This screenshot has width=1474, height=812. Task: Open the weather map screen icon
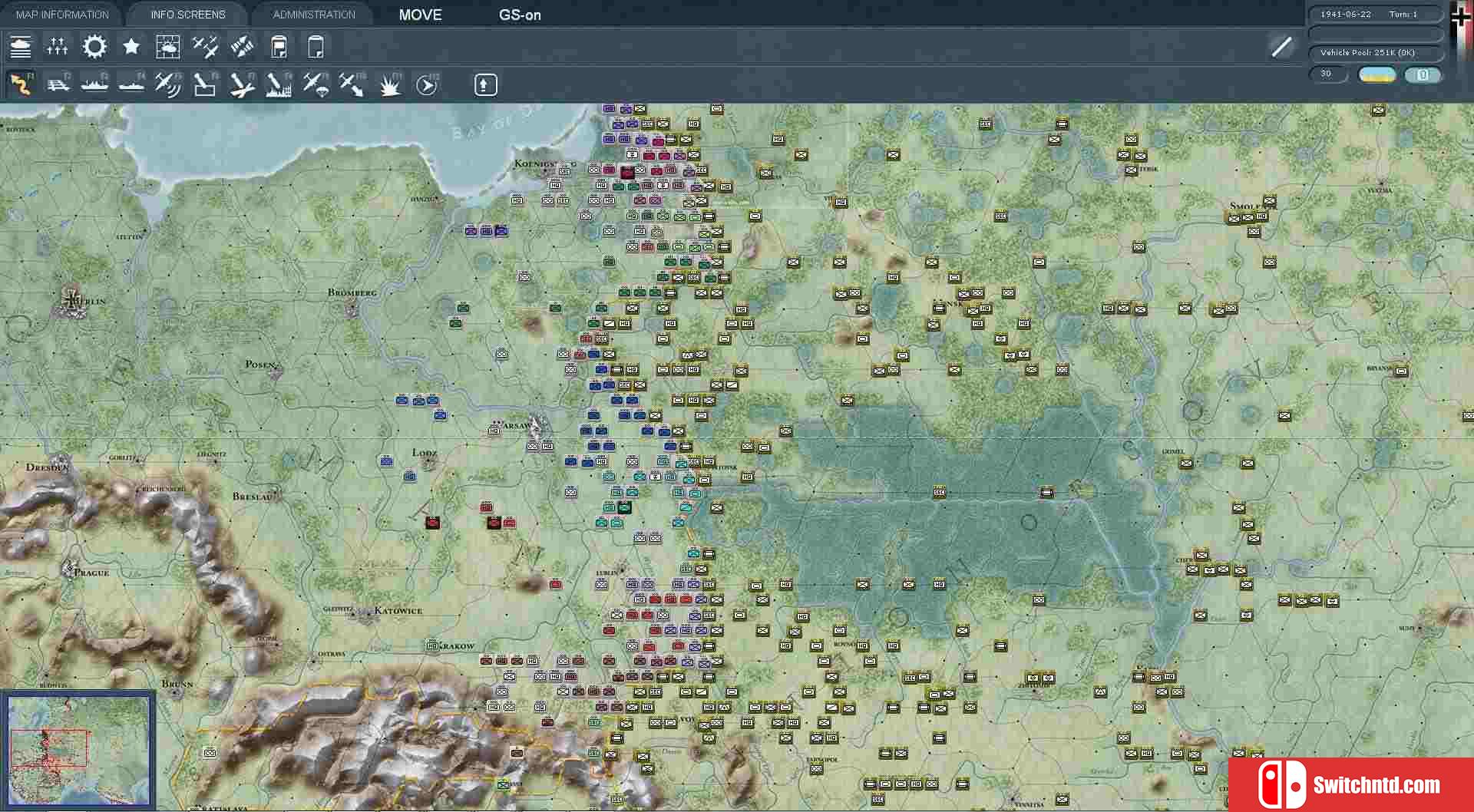(x=167, y=47)
